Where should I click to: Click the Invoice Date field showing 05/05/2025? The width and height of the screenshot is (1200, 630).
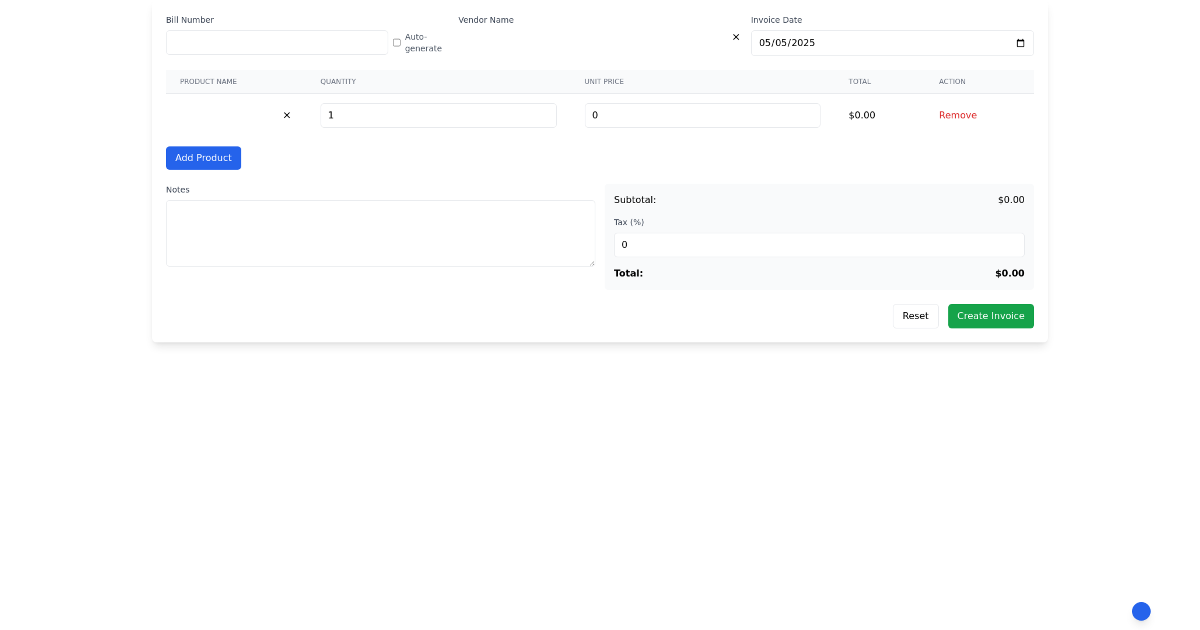(x=880, y=42)
